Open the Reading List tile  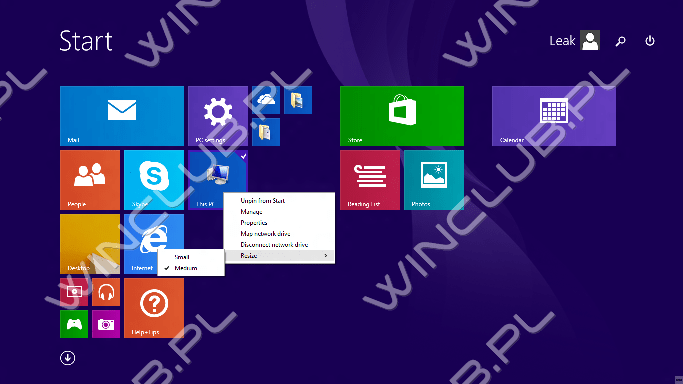370,180
